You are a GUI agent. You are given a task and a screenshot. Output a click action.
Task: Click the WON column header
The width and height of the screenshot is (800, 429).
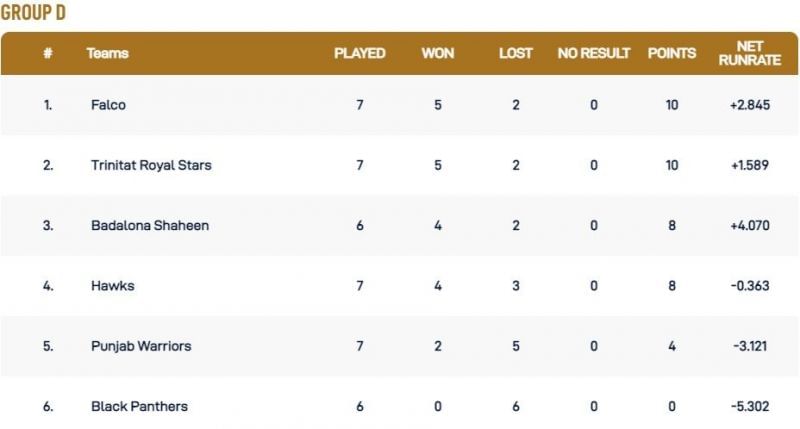point(437,53)
